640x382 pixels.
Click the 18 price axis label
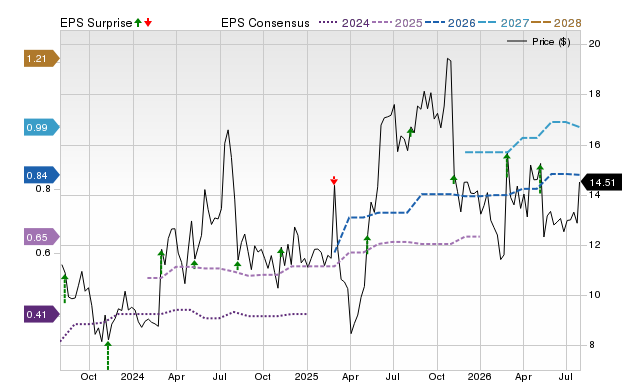tap(594, 94)
